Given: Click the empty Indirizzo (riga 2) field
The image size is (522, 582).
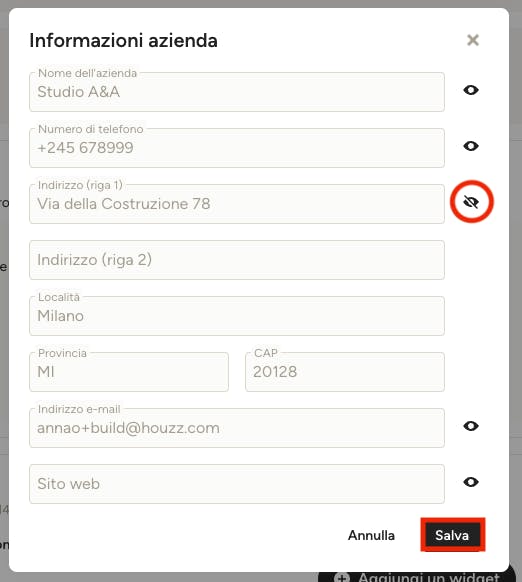Looking at the screenshot, I should click(237, 260).
